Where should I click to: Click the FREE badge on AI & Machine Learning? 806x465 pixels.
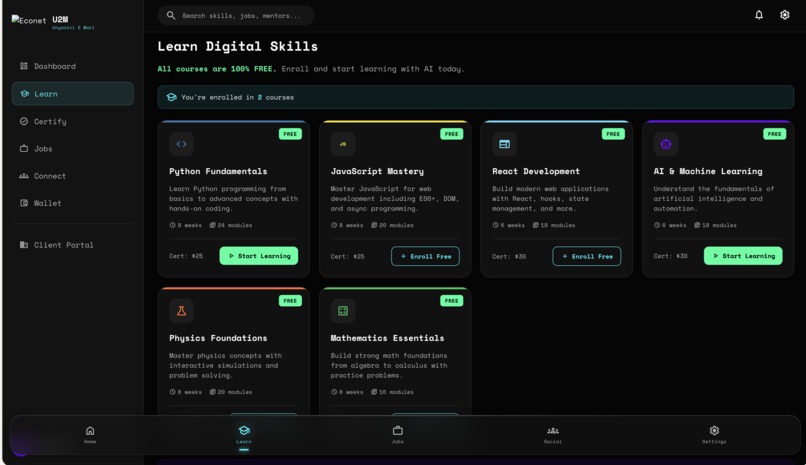775,134
